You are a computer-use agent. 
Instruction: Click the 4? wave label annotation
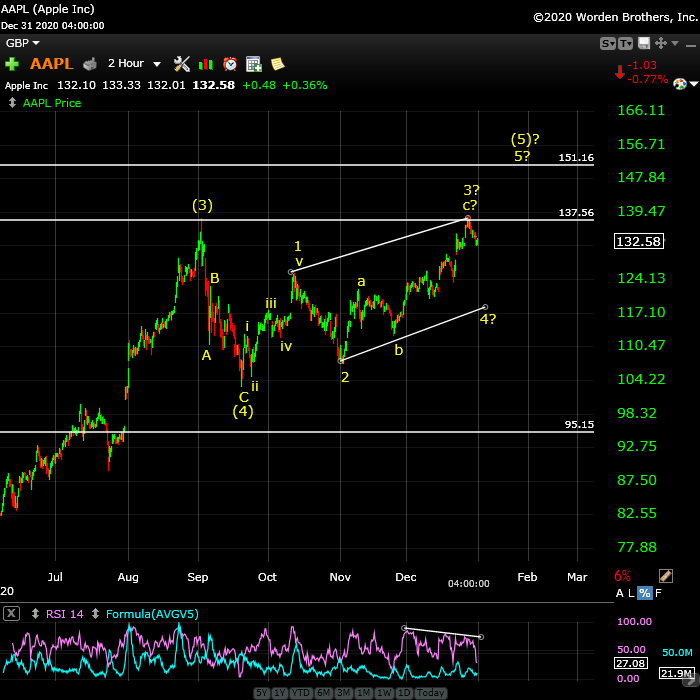(488, 319)
